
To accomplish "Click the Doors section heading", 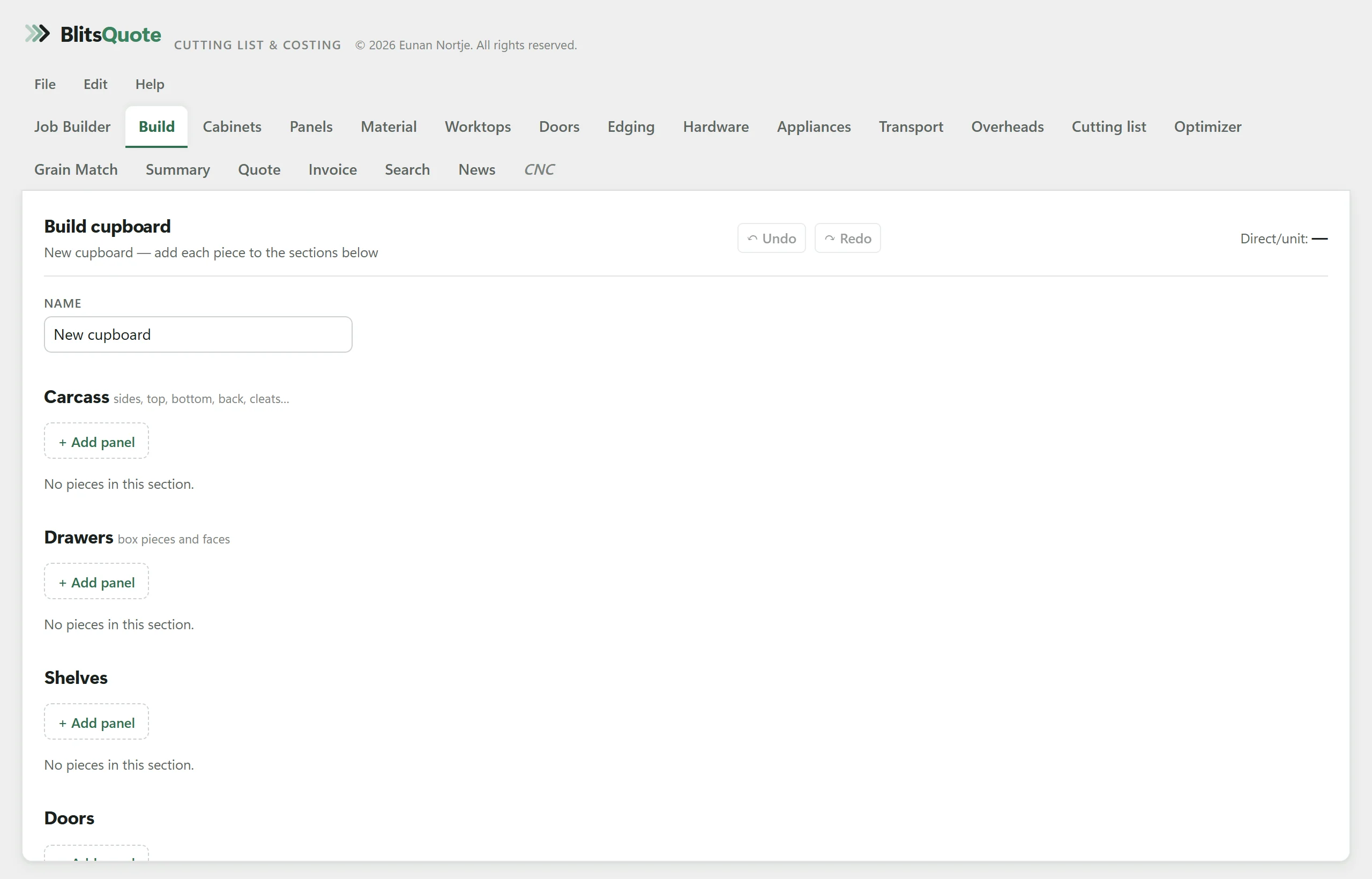I will 69,818.
